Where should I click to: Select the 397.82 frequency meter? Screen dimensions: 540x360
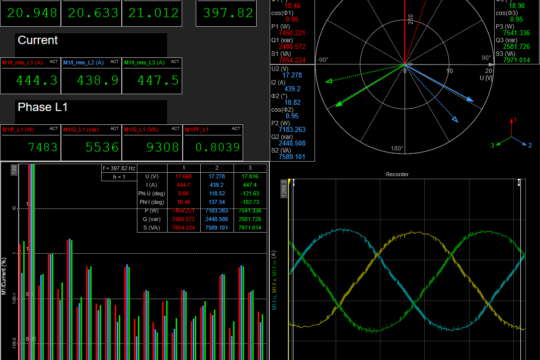pos(226,13)
